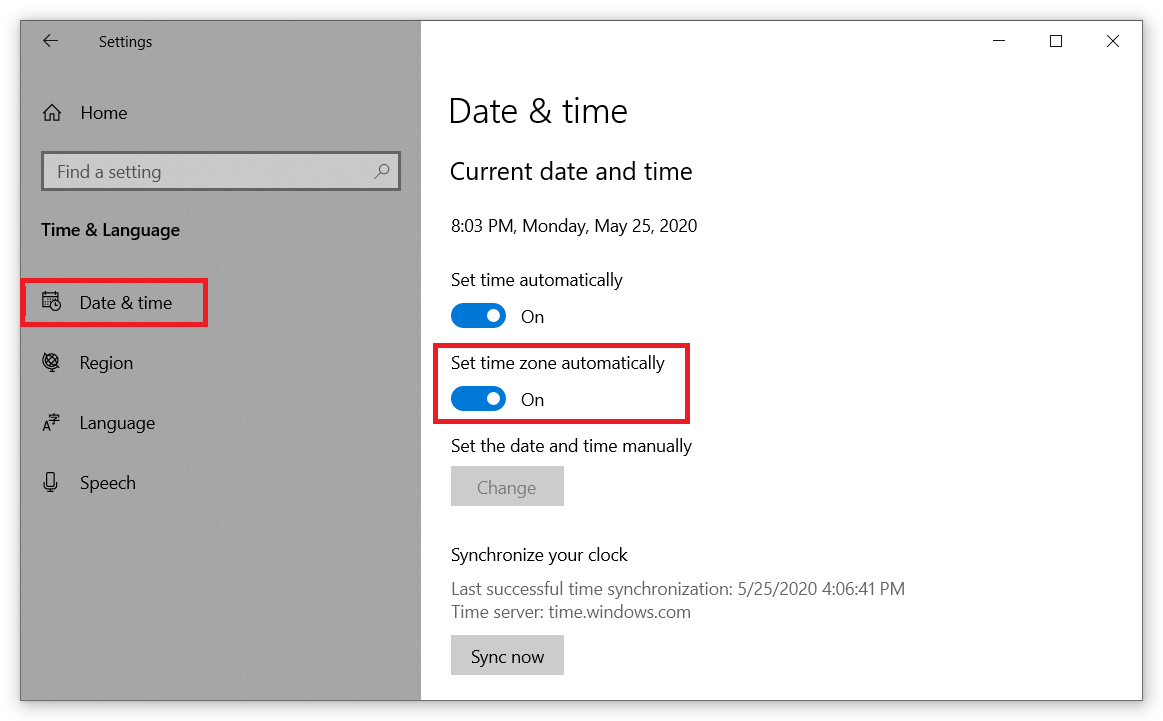Click the Sync now button

click(x=507, y=656)
